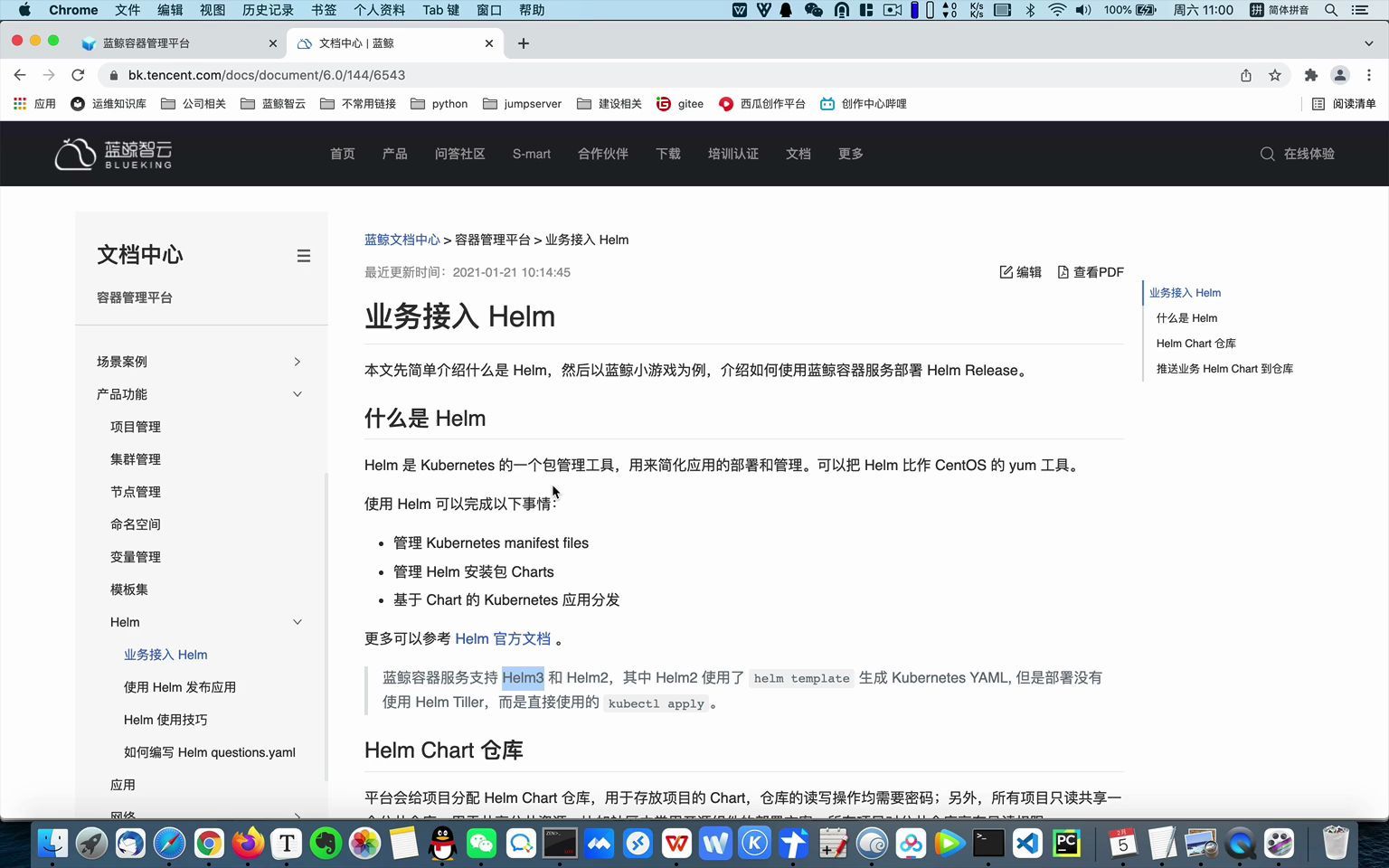Click 文档 in top navigation
1389x868 pixels.
point(798,154)
